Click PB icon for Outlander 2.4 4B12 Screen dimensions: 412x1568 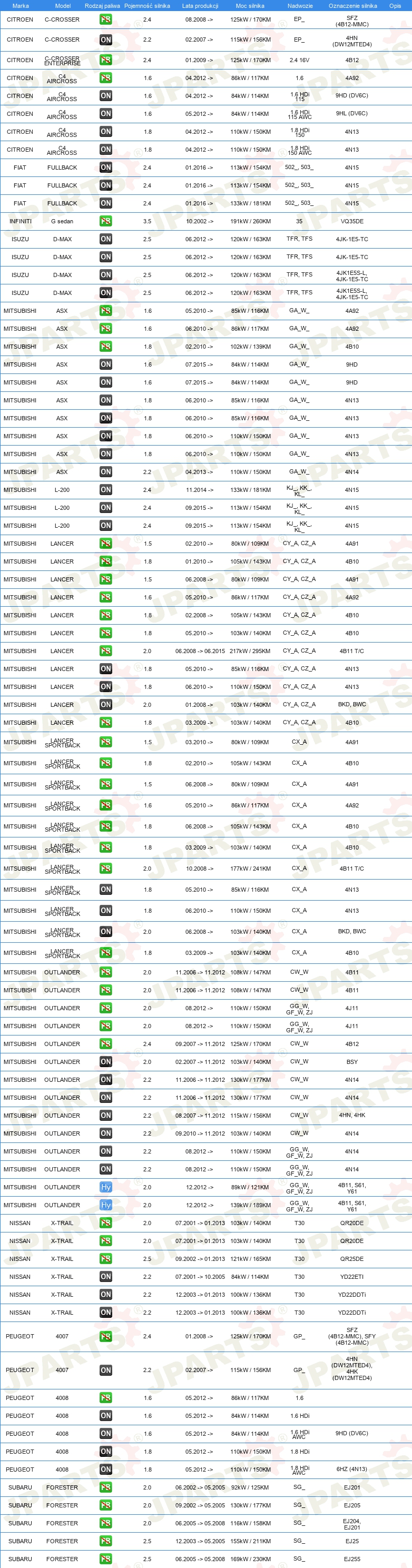pyautogui.click(x=106, y=1044)
